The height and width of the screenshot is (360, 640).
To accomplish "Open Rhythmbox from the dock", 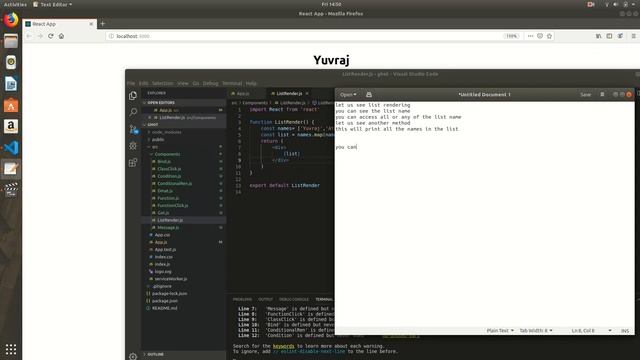I will point(11,62).
